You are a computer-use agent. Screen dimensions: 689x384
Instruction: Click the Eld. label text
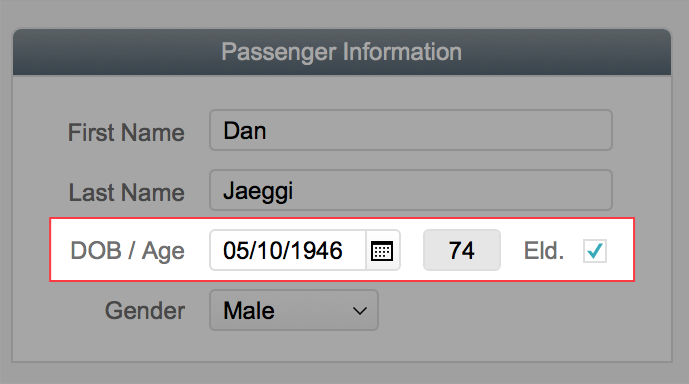point(544,251)
